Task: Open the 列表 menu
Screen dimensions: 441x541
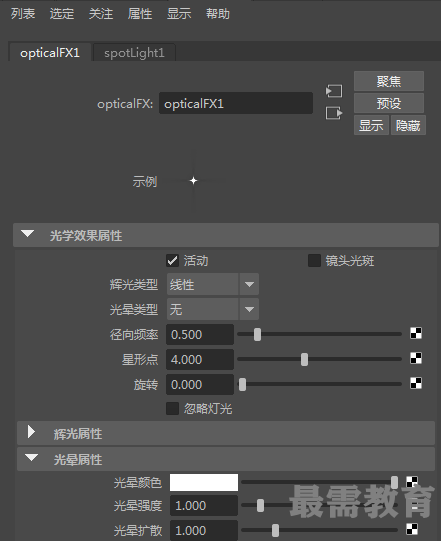Action: tap(23, 14)
